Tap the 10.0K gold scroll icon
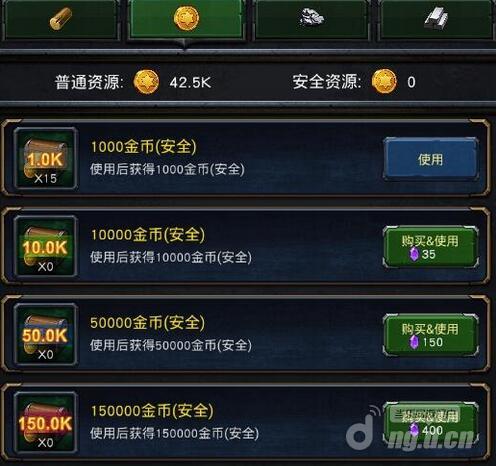The width and height of the screenshot is (496, 466). point(46,247)
